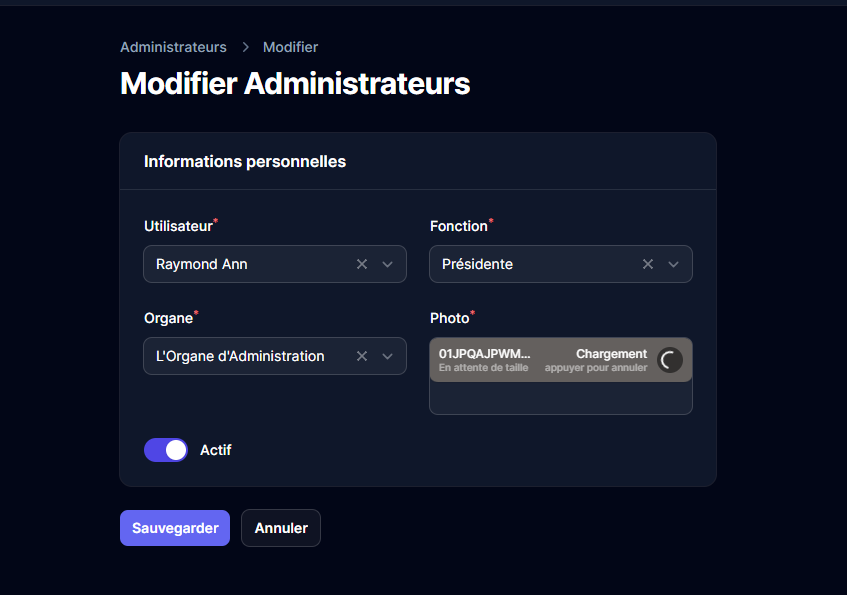Open the Fonction dropdown chevron
The height and width of the screenshot is (595, 847).
pos(674,264)
